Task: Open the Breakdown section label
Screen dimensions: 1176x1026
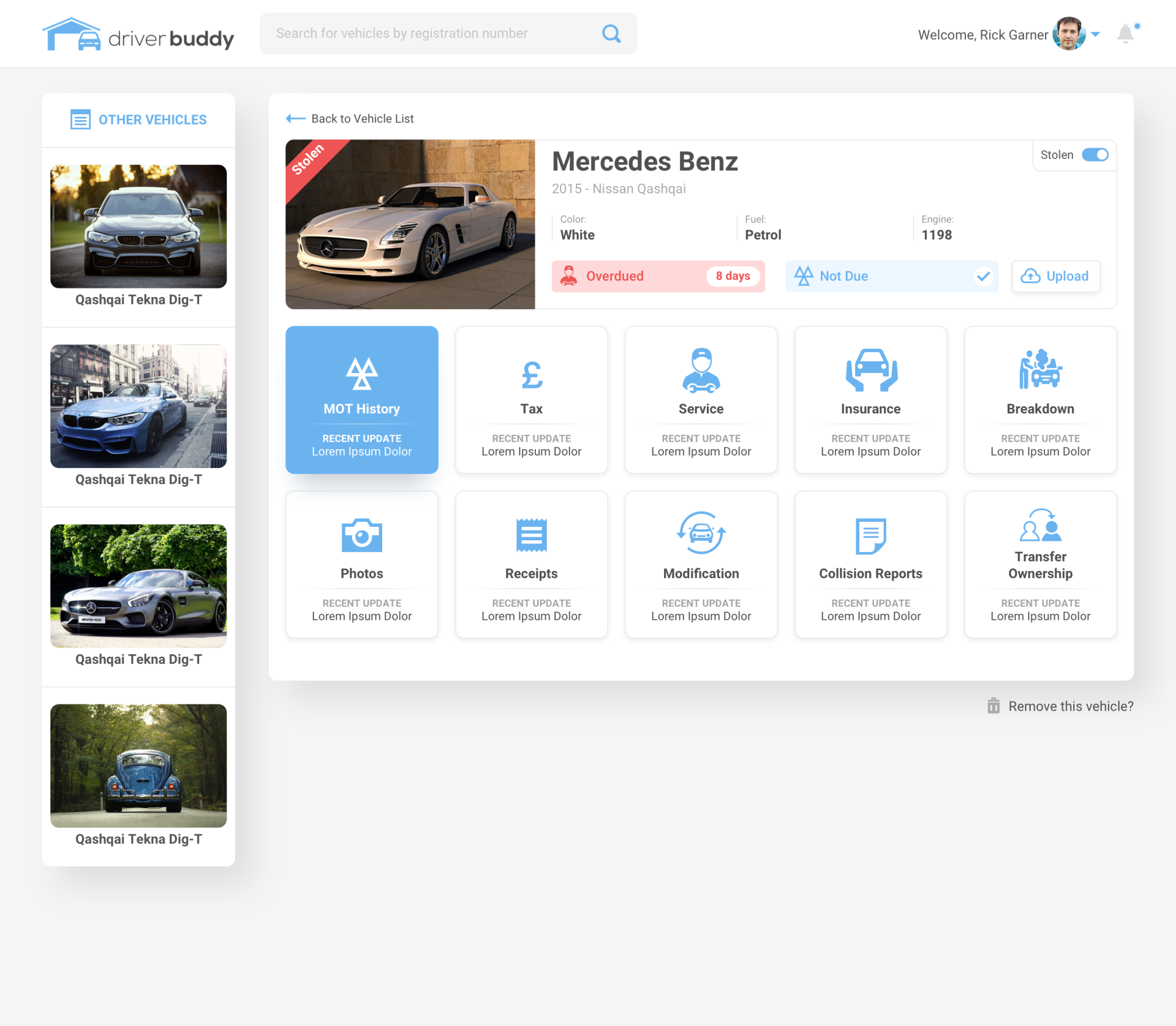Action: point(1041,409)
